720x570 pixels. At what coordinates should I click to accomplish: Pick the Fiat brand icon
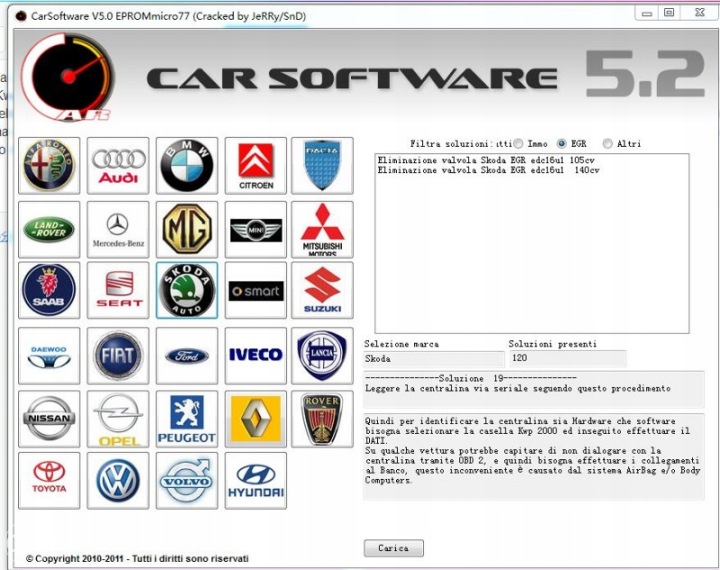pos(118,356)
